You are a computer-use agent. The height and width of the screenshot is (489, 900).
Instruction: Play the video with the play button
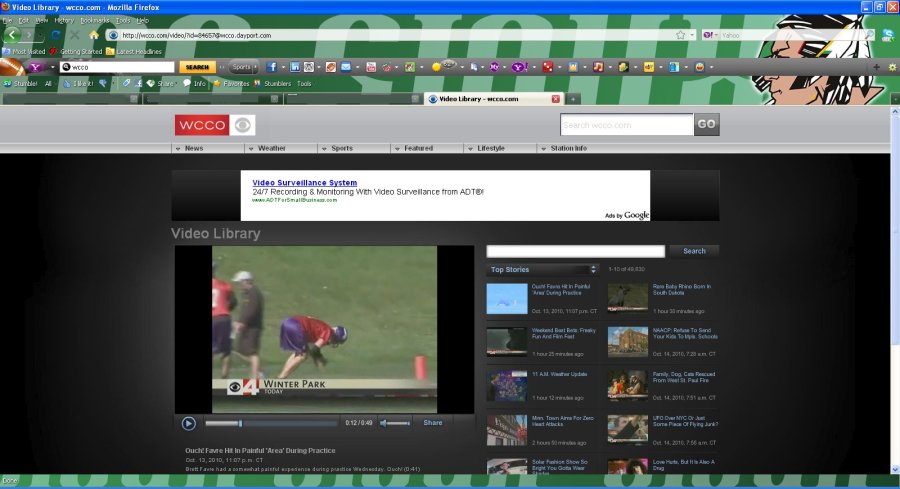click(189, 423)
